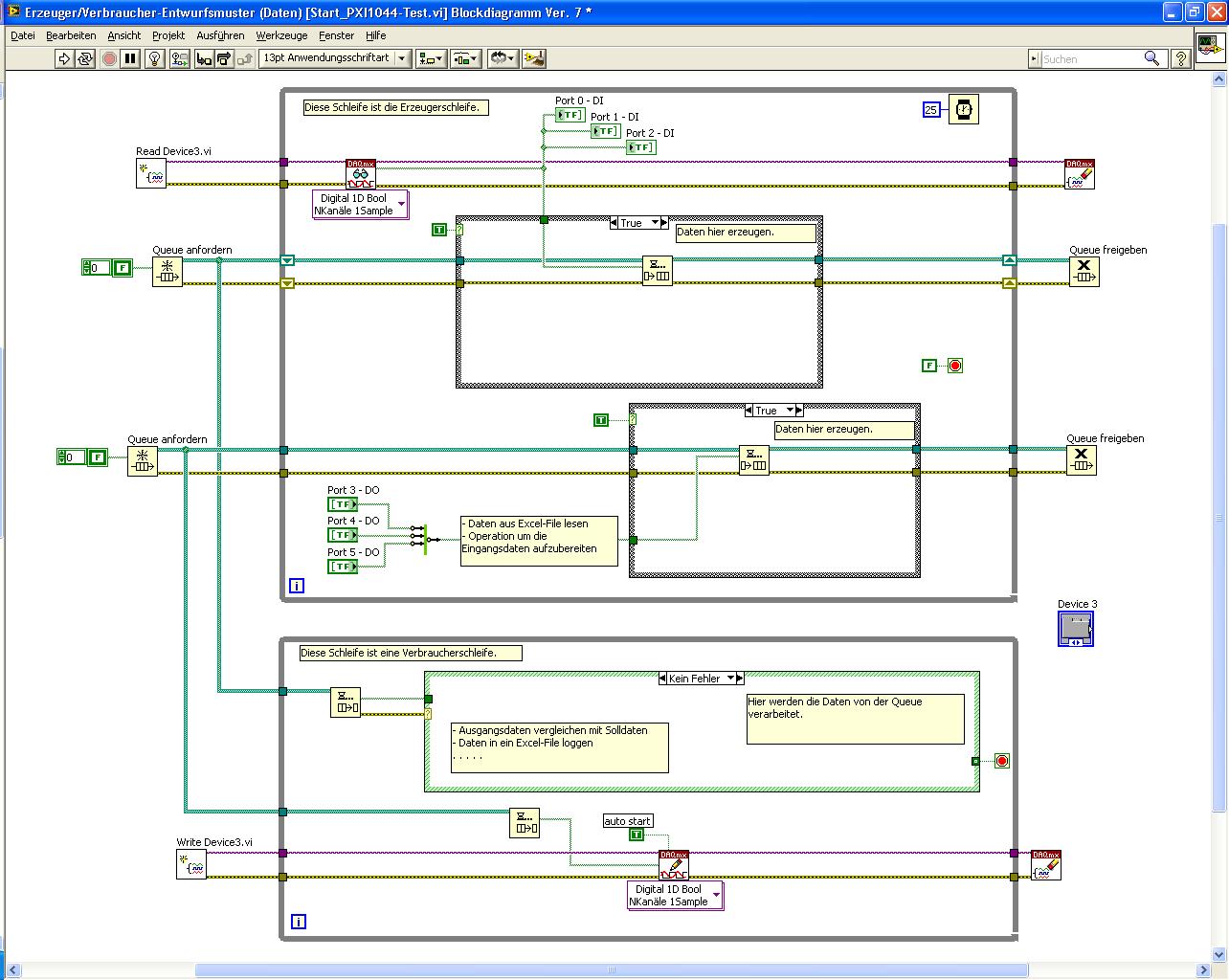Open the Distribute Objects dropdown

click(464, 58)
